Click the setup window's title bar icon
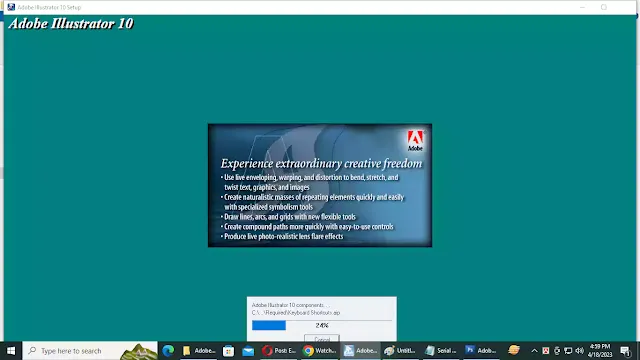Viewport: 640px width, 360px height. [11, 7]
